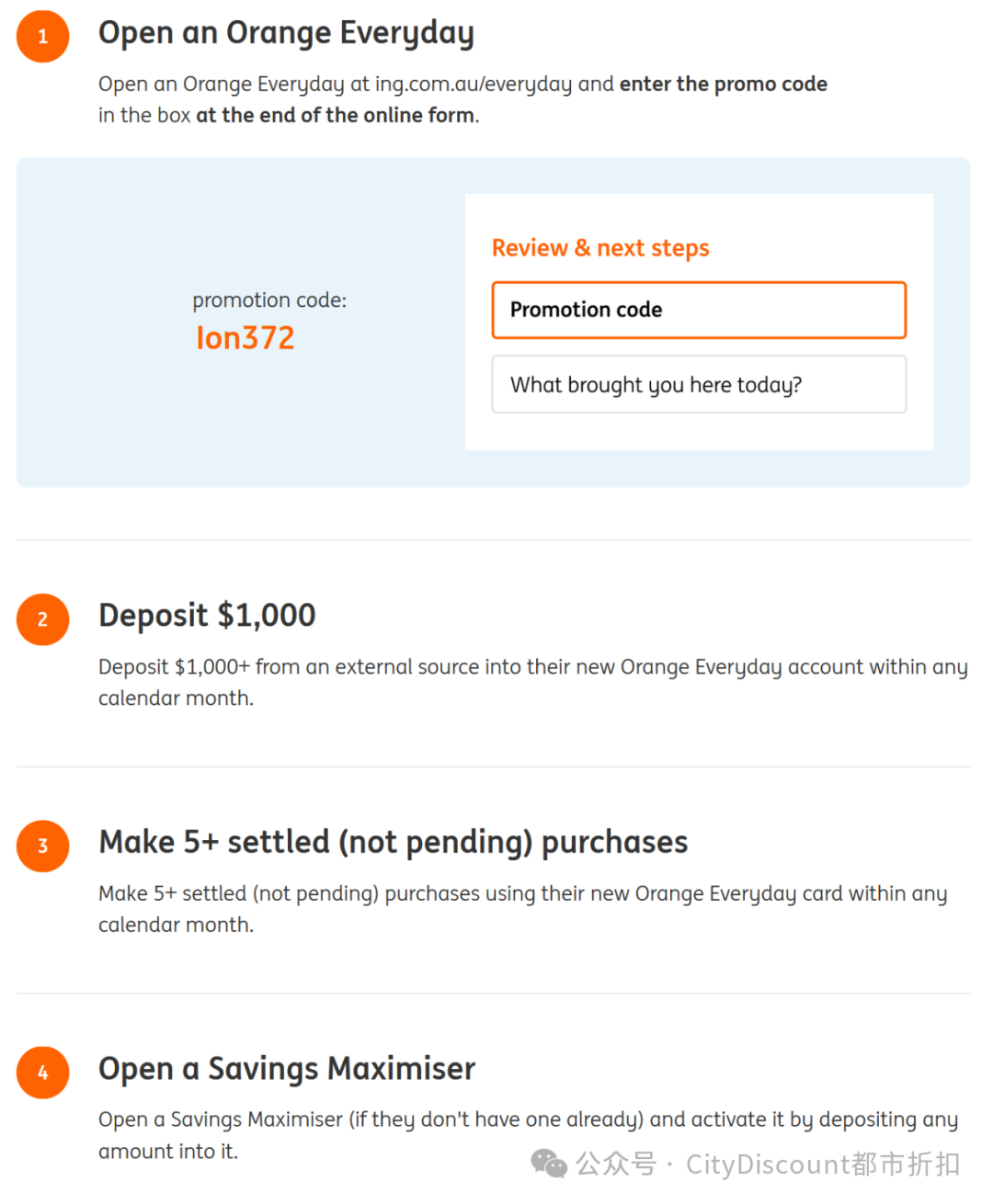
Task: Click the orange step 3 circle icon
Action: [42, 846]
